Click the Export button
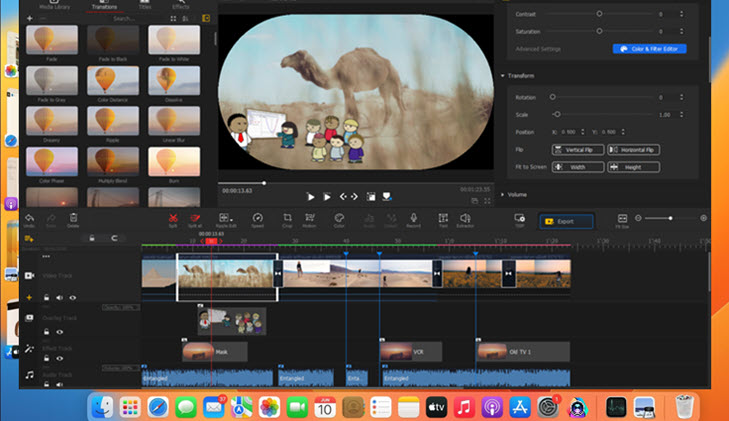 [x=566, y=221]
